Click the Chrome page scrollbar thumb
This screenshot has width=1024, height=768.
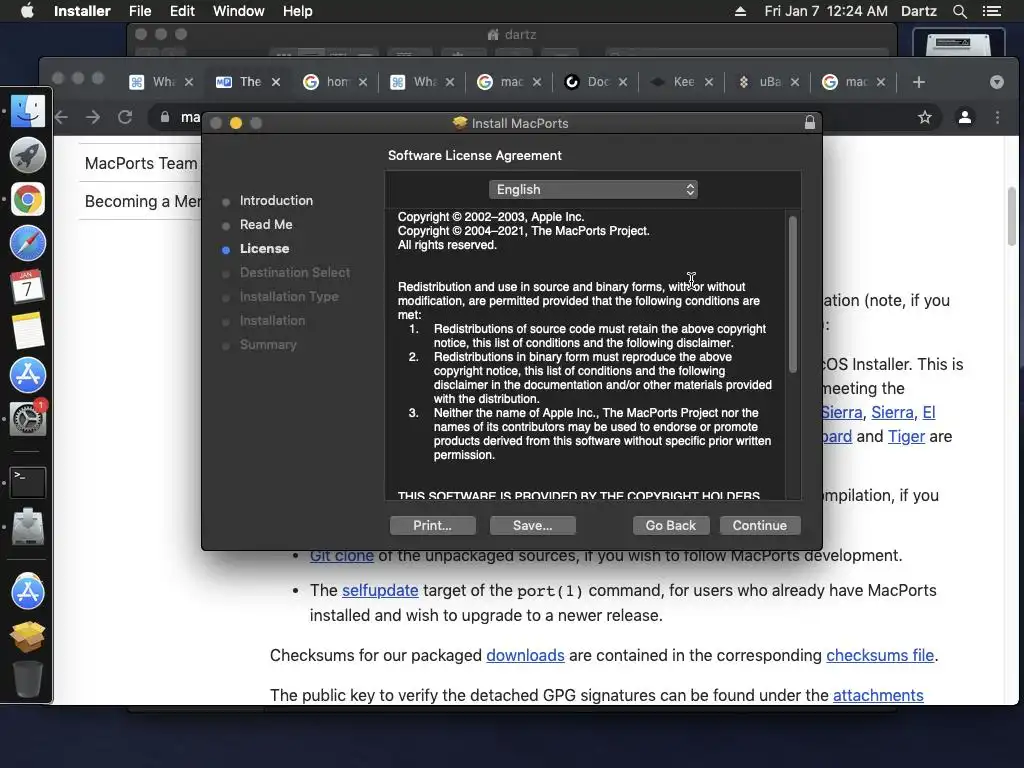coord(1012,216)
